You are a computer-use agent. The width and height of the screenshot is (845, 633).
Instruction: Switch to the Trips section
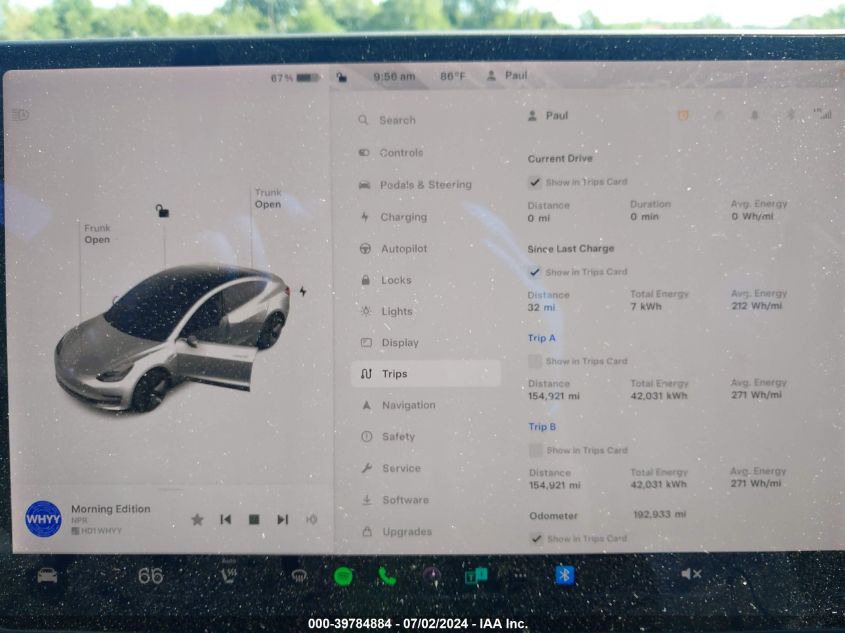(x=393, y=373)
